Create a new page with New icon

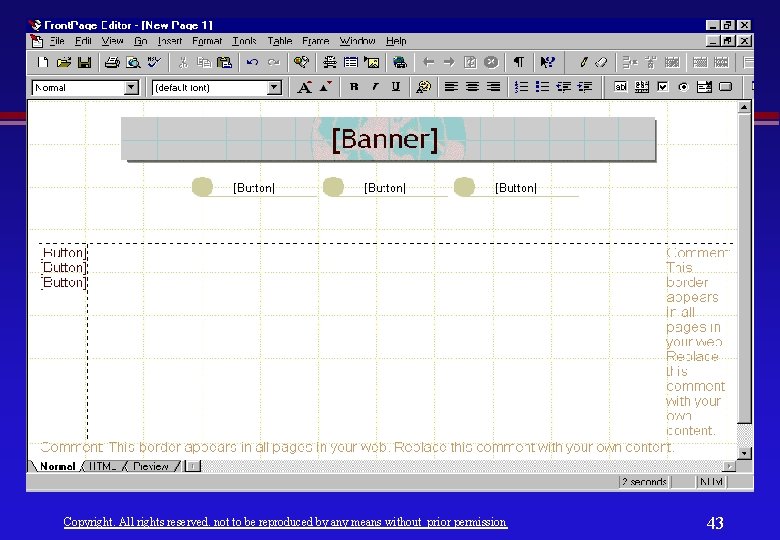point(43,62)
